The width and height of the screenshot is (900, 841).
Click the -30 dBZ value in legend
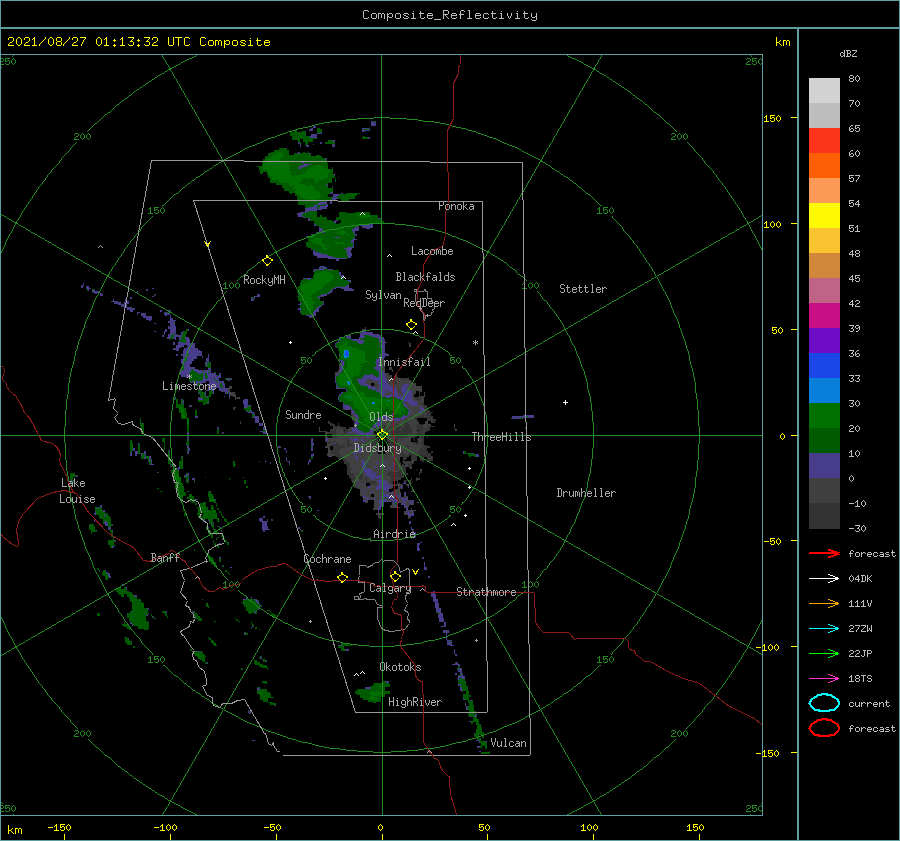click(x=857, y=528)
